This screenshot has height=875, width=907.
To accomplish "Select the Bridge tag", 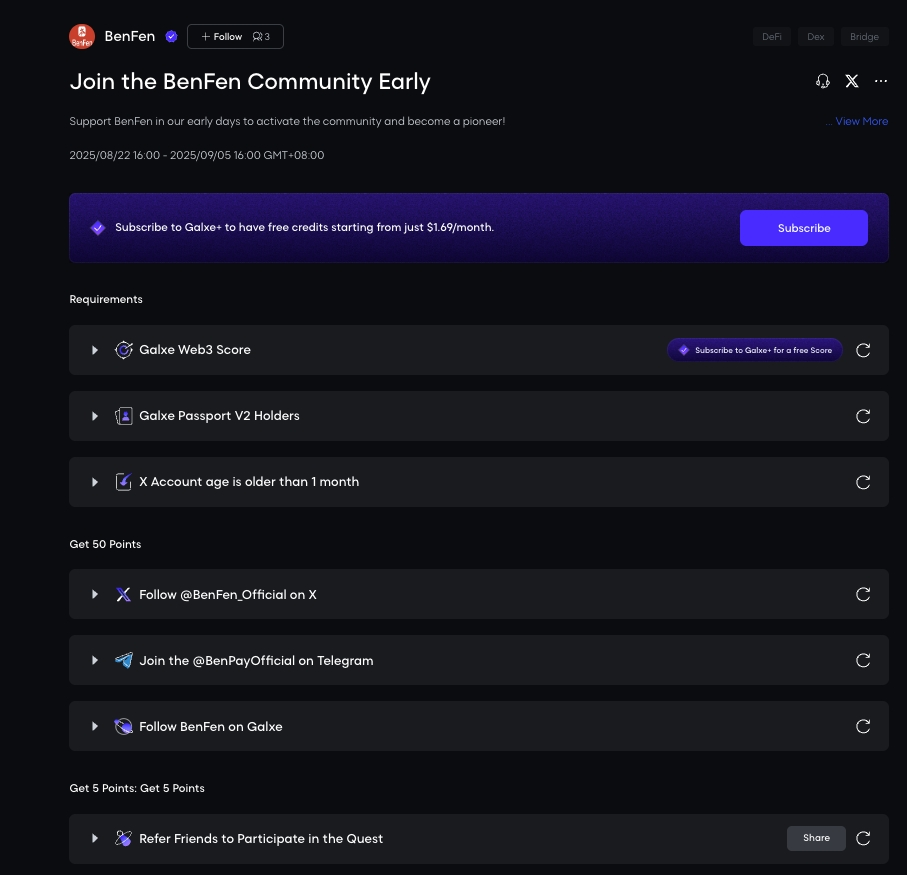I will (864, 37).
